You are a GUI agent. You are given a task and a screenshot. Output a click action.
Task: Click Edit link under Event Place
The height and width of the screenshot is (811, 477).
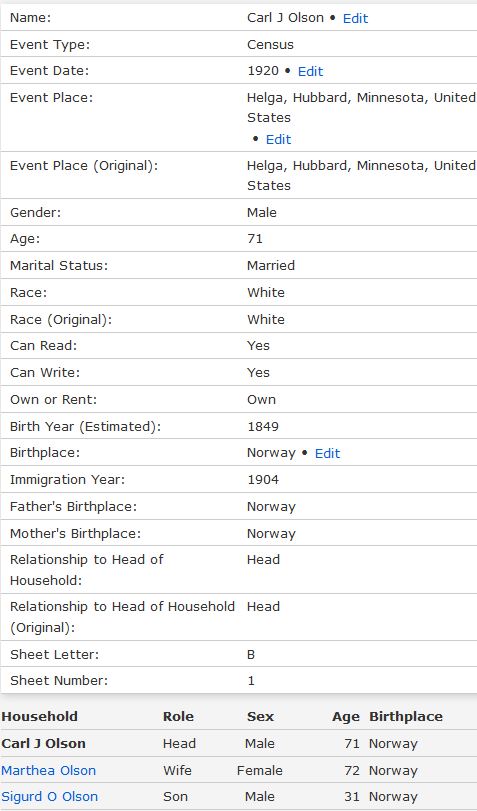tap(278, 140)
